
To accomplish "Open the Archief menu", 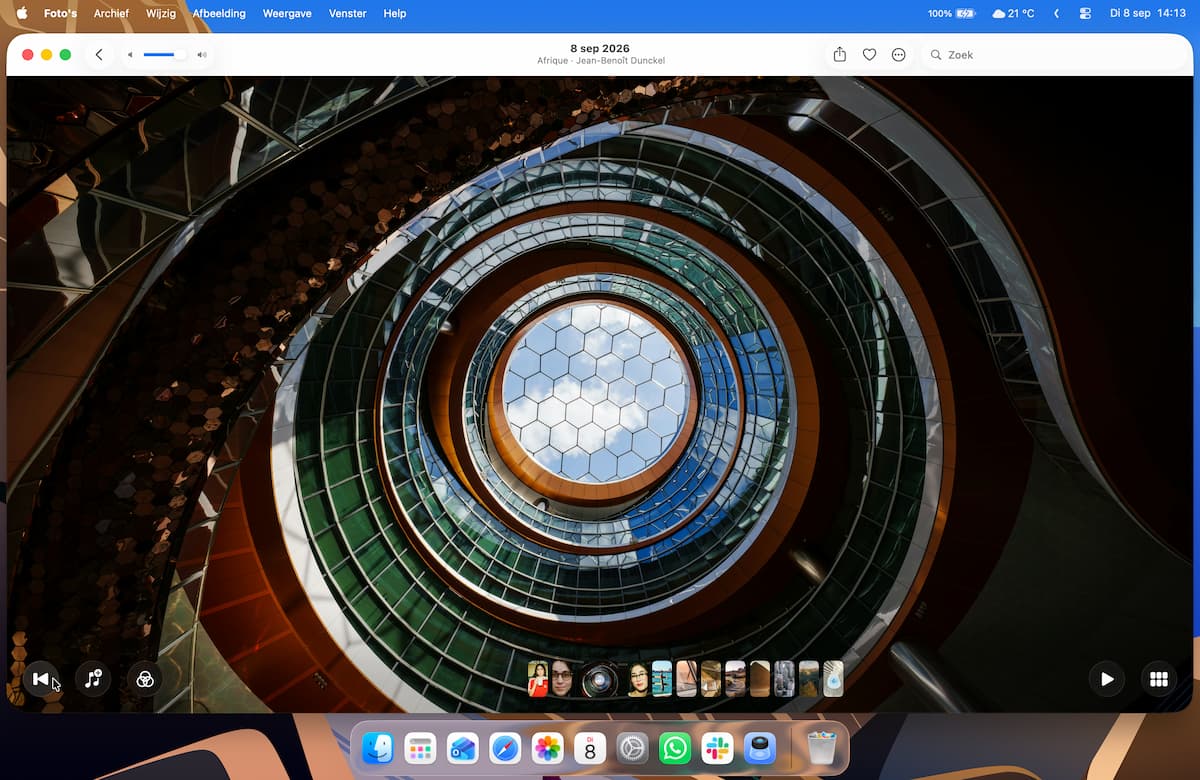I will [x=111, y=14].
